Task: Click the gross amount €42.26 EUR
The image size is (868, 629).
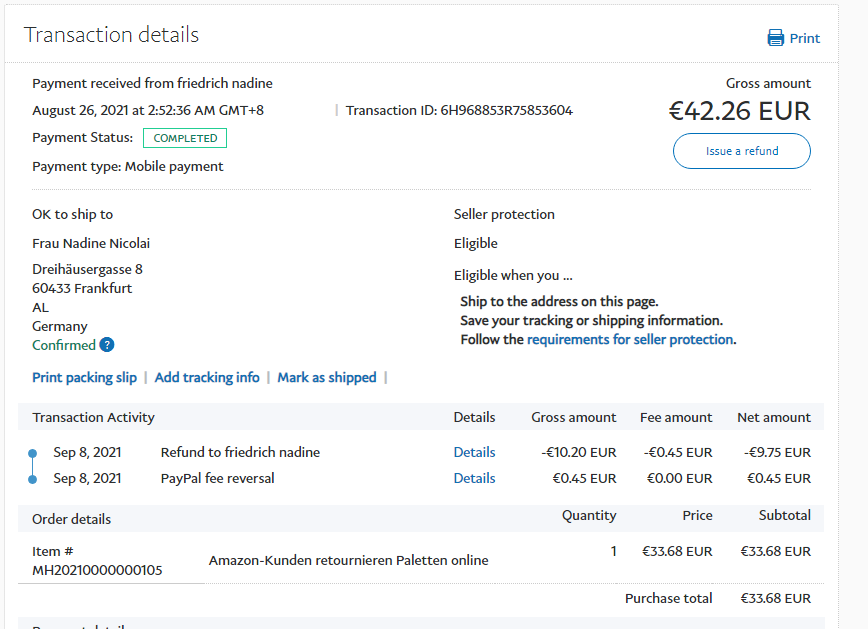Action: [739, 110]
